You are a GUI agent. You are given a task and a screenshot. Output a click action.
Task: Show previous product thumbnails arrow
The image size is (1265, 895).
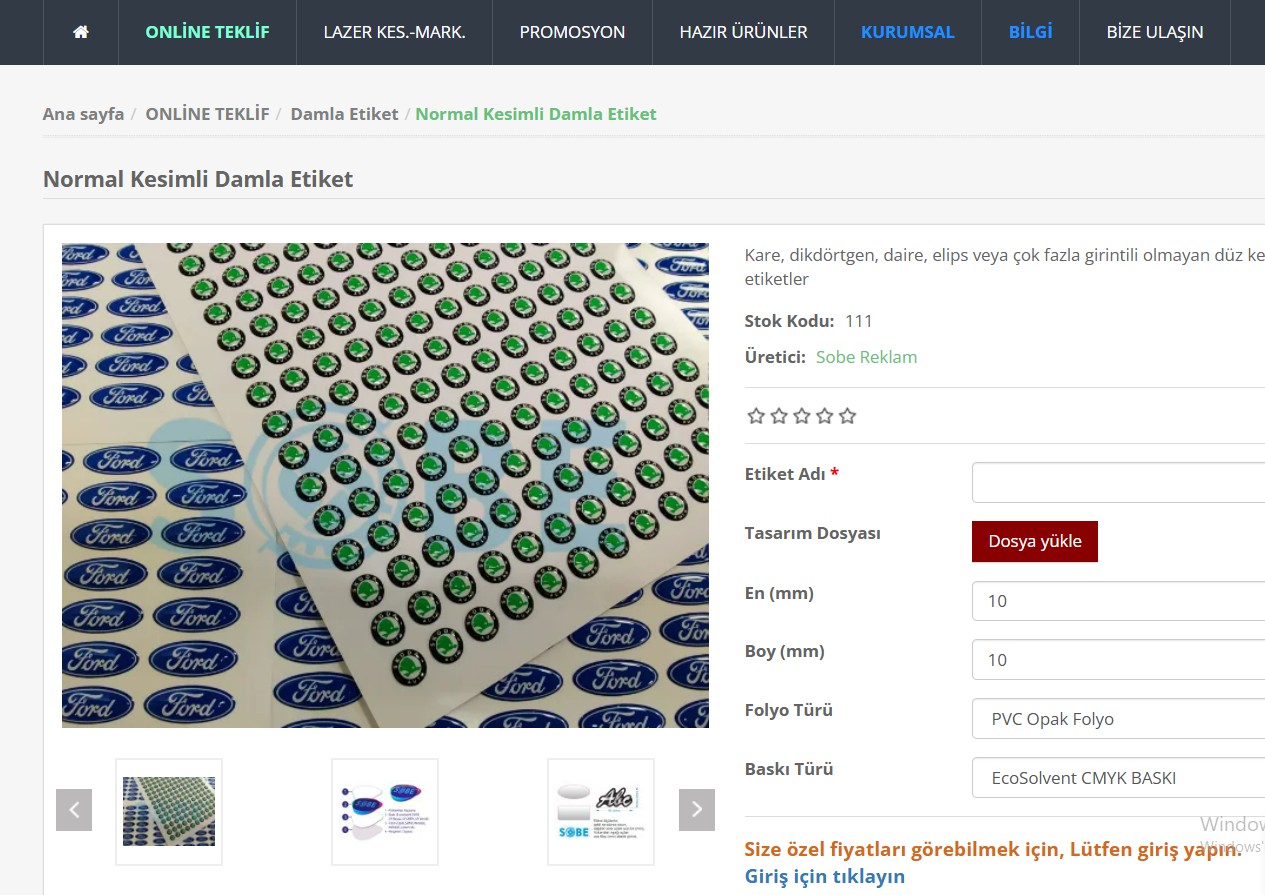(x=74, y=810)
